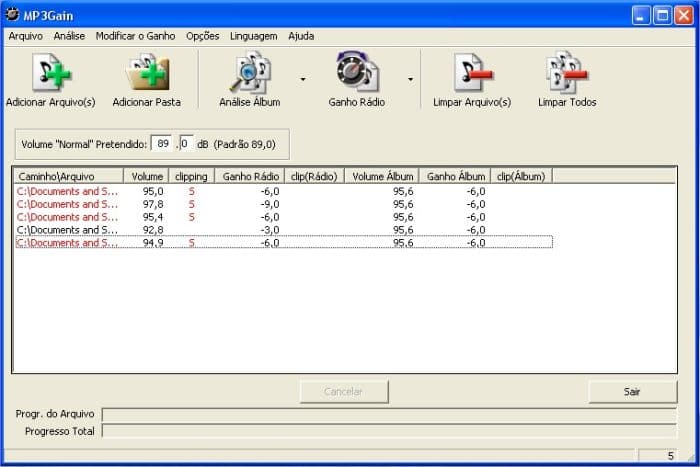
Task: Click the Progr. do Arquivo progress bar
Action: [389, 415]
